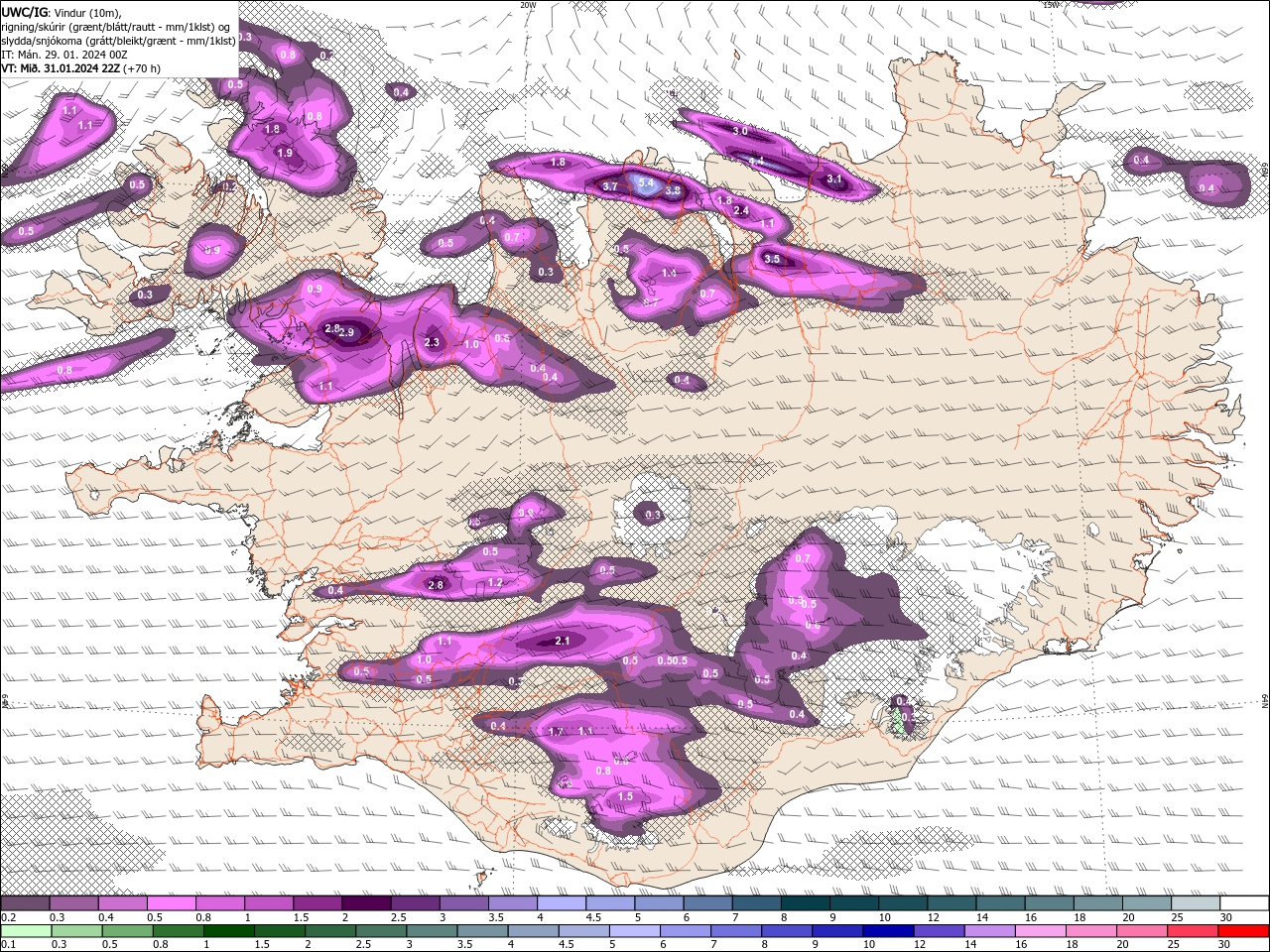Click the 3.0 precipitation value on the map

pyautogui.click(x=740, y=131)
